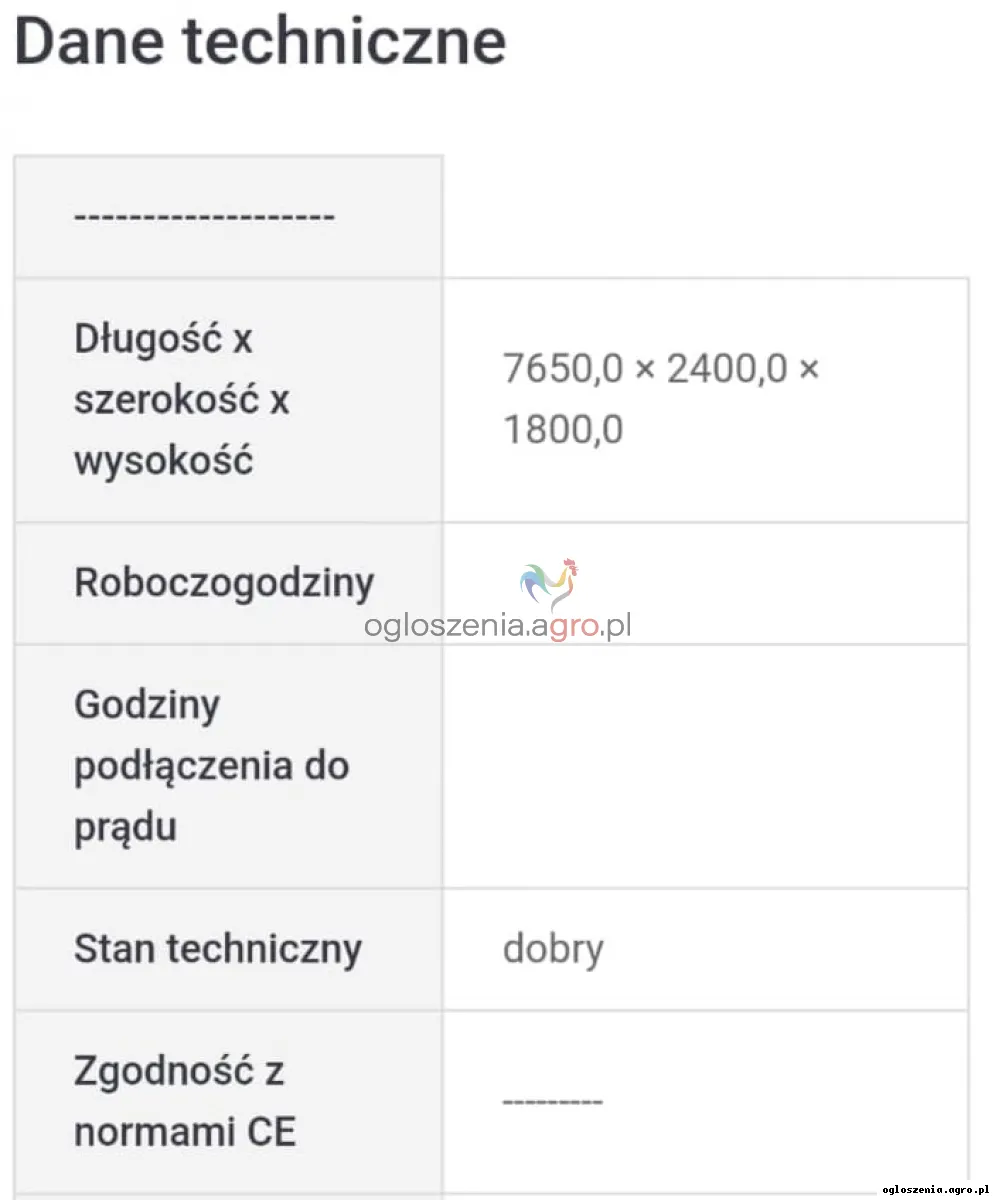995x1200 pixels.
Task: Click the ogloszenia.agro.pl corner label
Action: pyautogui.click(x=934, y=1188)
